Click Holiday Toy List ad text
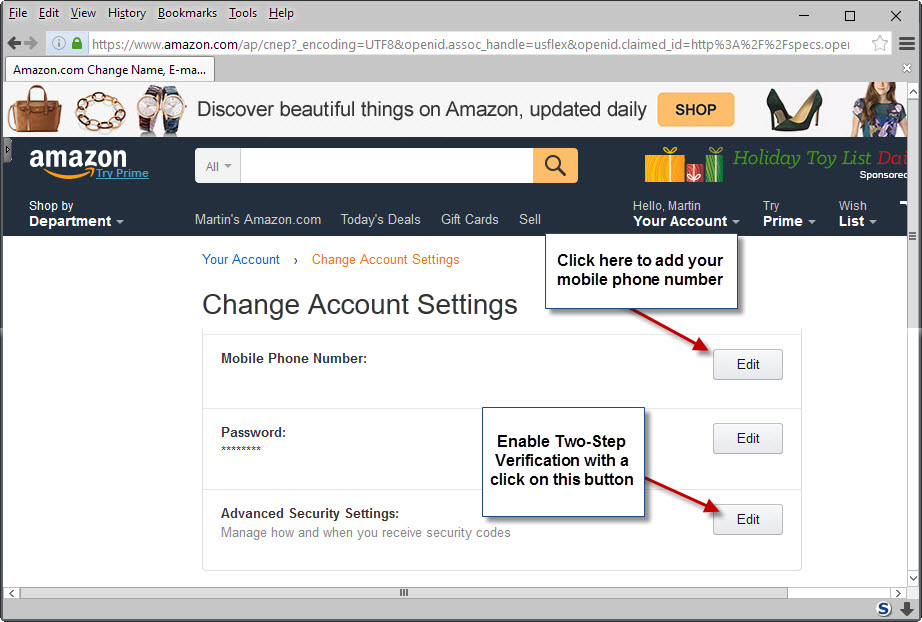This screenshot has width=922, height=622. pyautogui.click(x=819, y=158)
